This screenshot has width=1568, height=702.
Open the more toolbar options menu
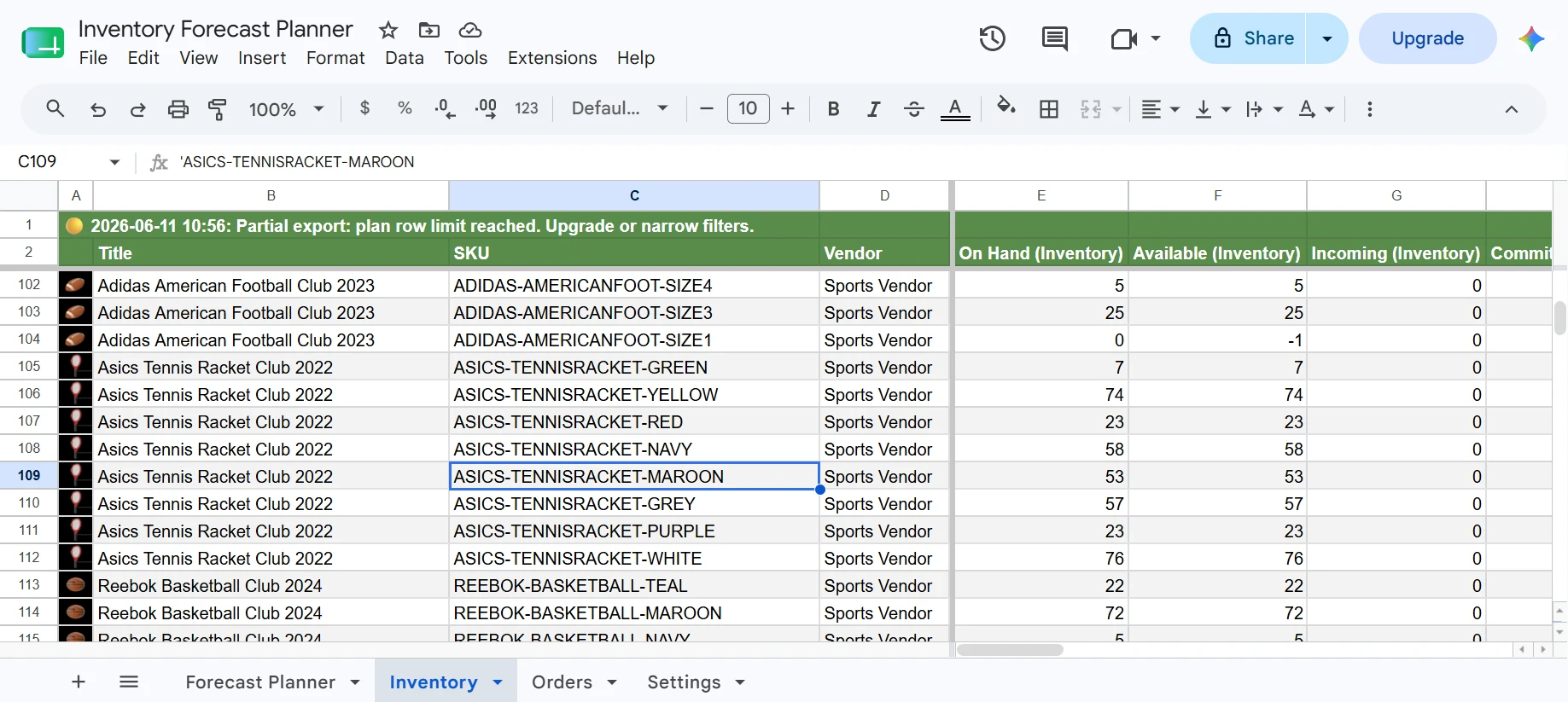click(x=1370, y=109)
